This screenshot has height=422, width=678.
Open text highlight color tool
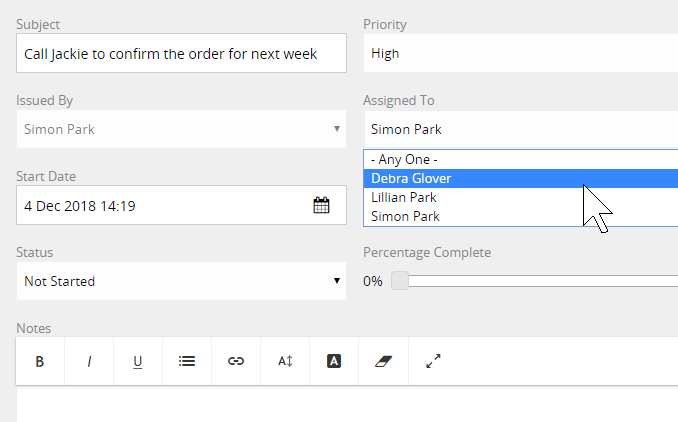click(x=334, y=361)
